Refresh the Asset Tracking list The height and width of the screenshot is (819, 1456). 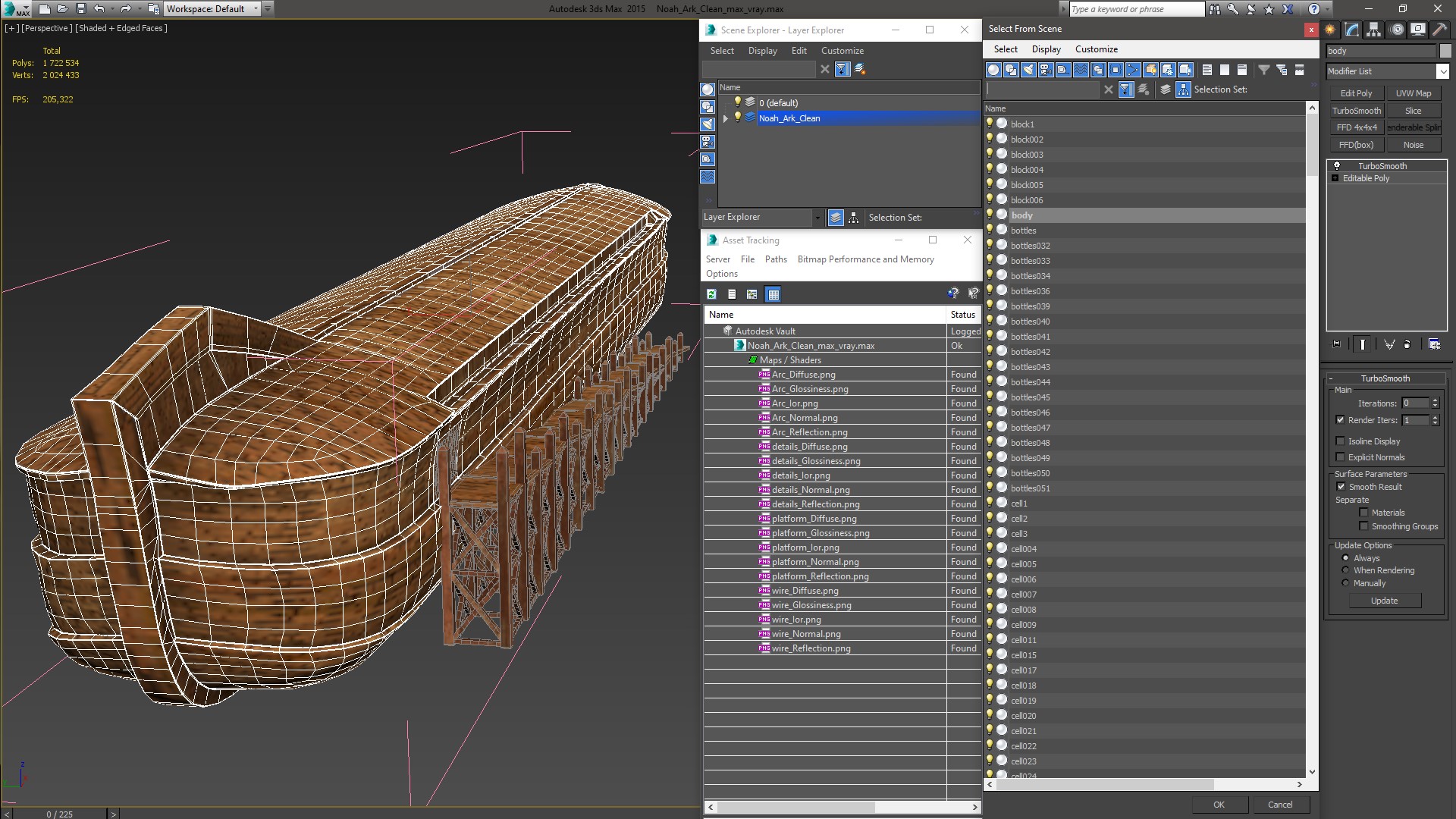[x=711, y=294]
